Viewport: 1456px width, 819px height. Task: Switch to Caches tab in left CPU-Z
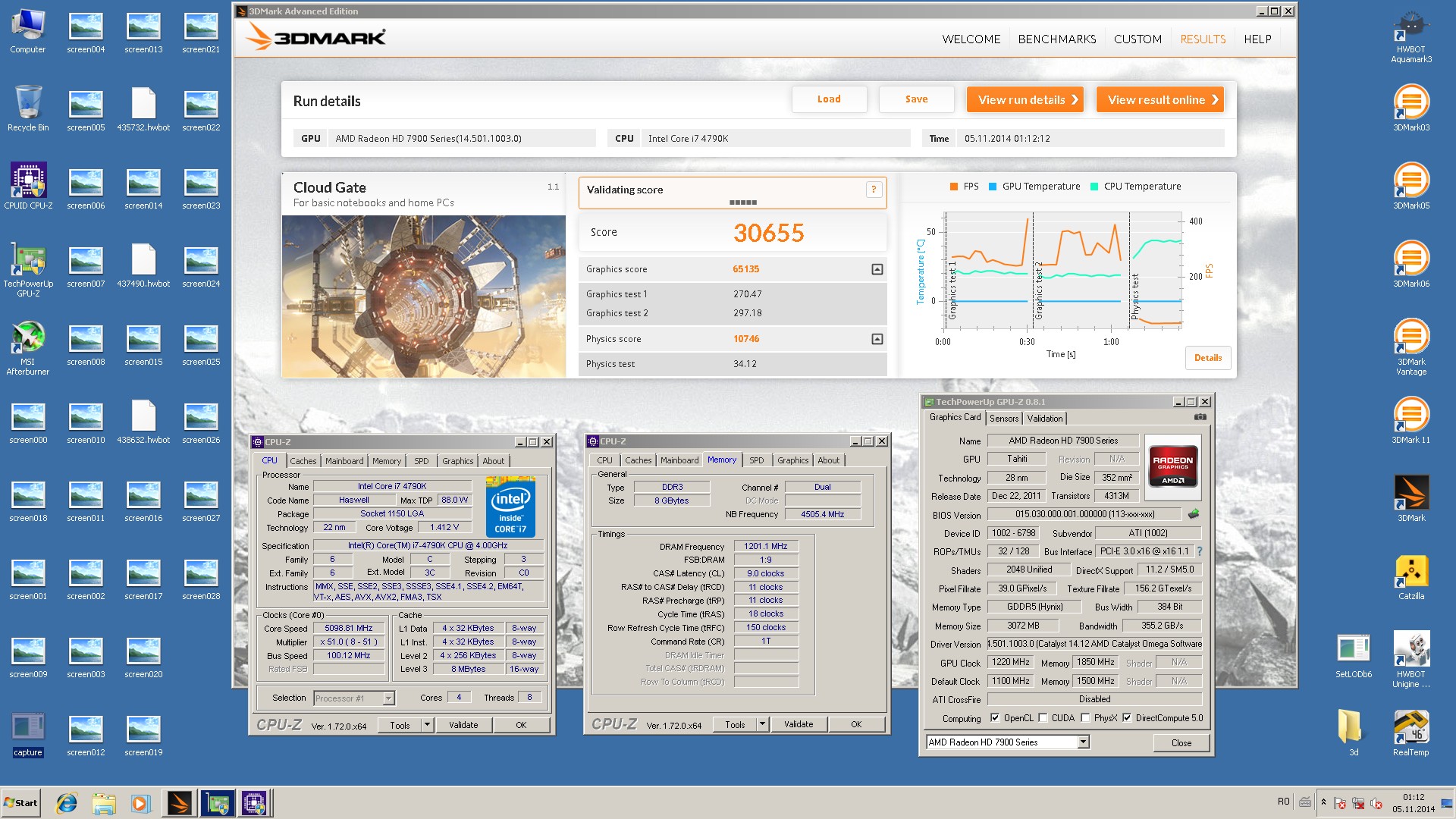pos(303,461)
